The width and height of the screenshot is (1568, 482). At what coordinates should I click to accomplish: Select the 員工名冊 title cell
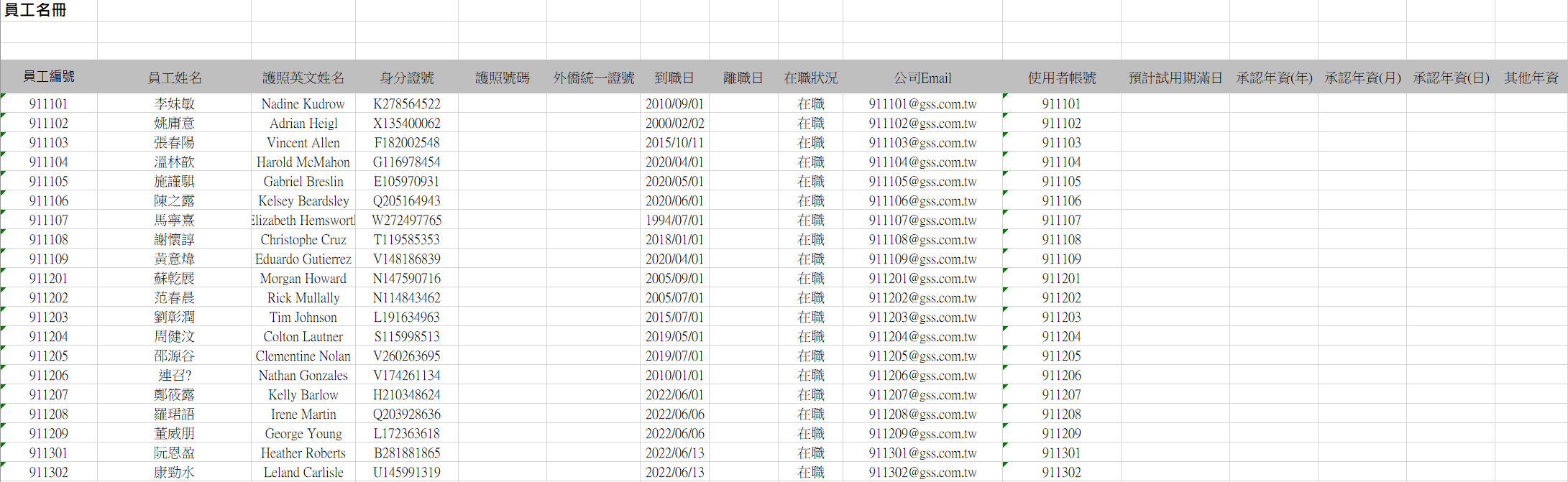36,10
